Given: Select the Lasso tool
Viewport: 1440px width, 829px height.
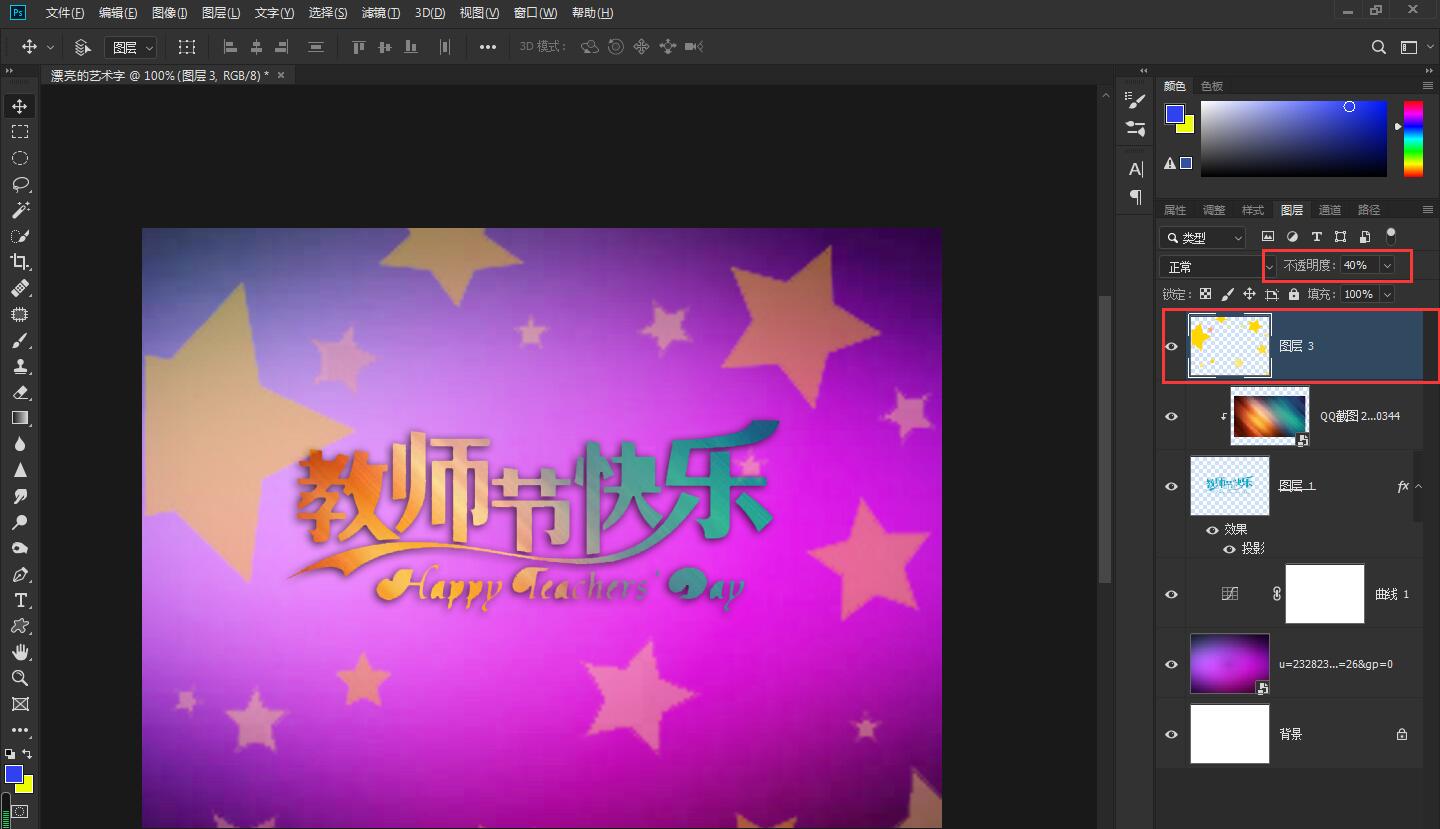Looking at the screenshot, I should click(20, 183).
